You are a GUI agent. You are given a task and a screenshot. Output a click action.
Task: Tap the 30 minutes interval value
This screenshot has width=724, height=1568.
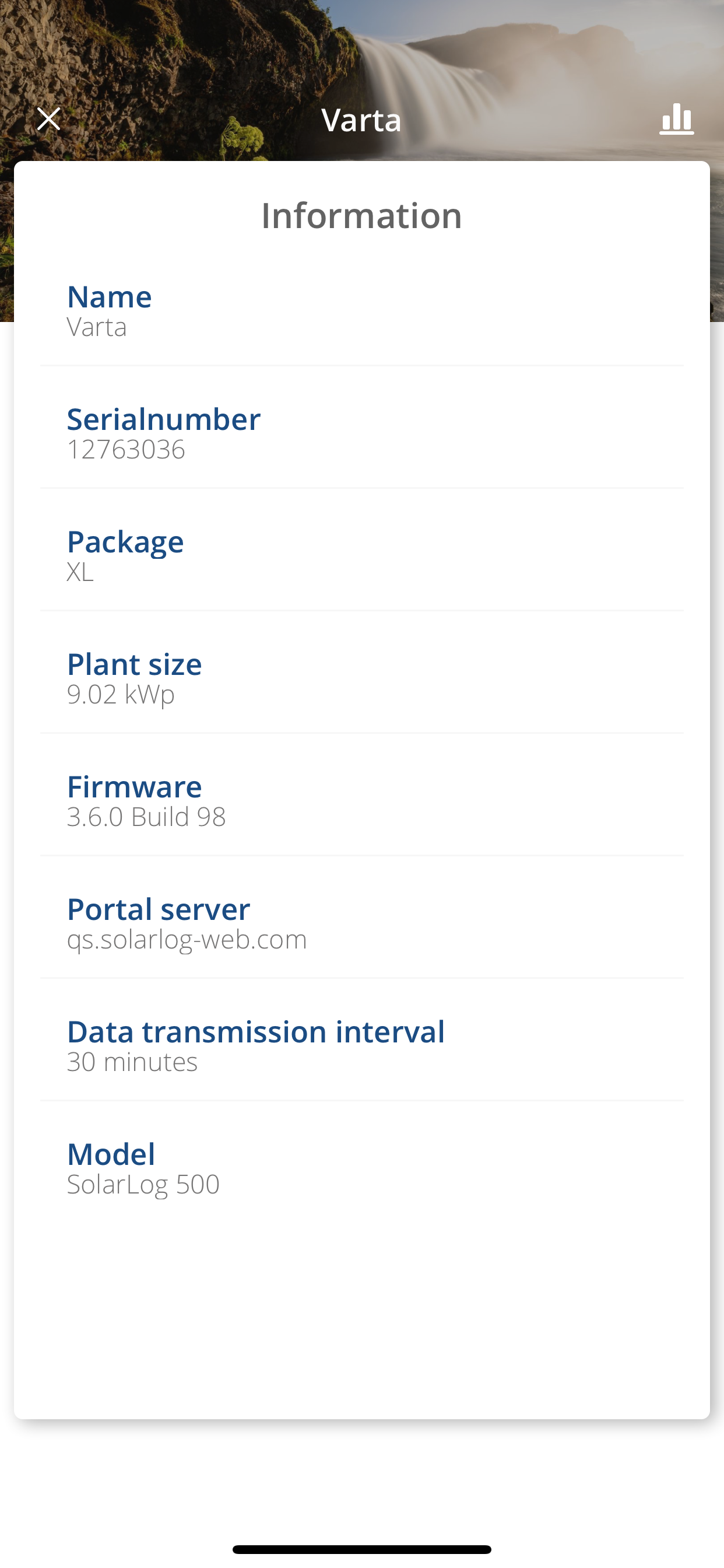(132, 1062)
